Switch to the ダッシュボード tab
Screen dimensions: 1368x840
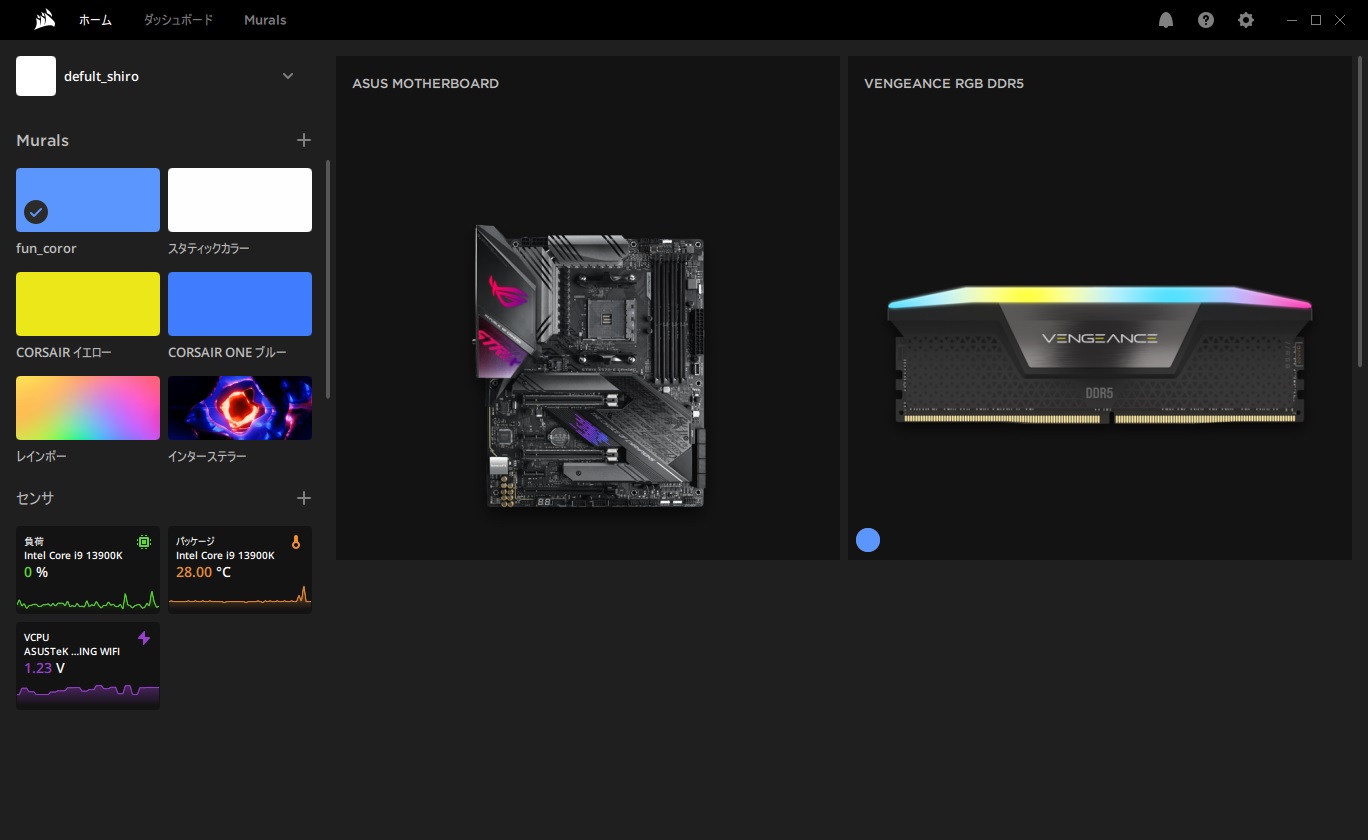click(x=178, y=20)
